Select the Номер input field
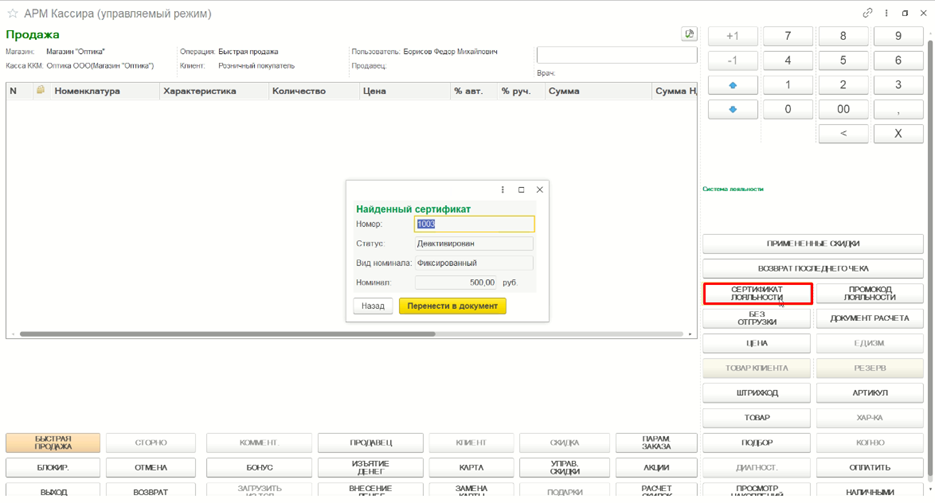The height and width of the screenshot is (503, 935). coord(474,224)
